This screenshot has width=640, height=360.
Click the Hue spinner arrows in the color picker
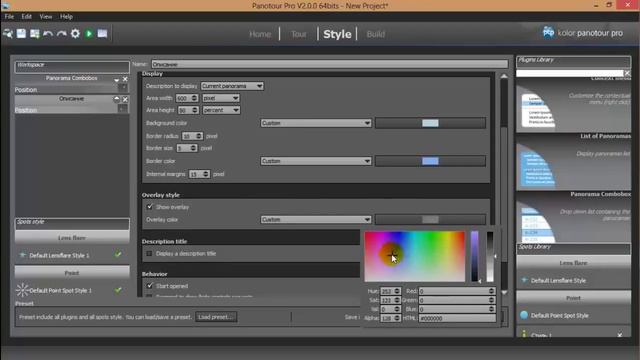(397, 291)
